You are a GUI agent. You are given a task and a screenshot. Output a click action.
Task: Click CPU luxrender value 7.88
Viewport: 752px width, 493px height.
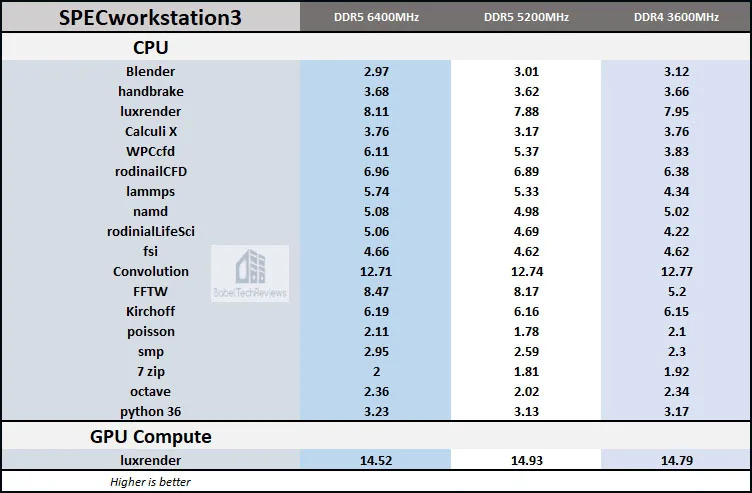click(527, 111)
